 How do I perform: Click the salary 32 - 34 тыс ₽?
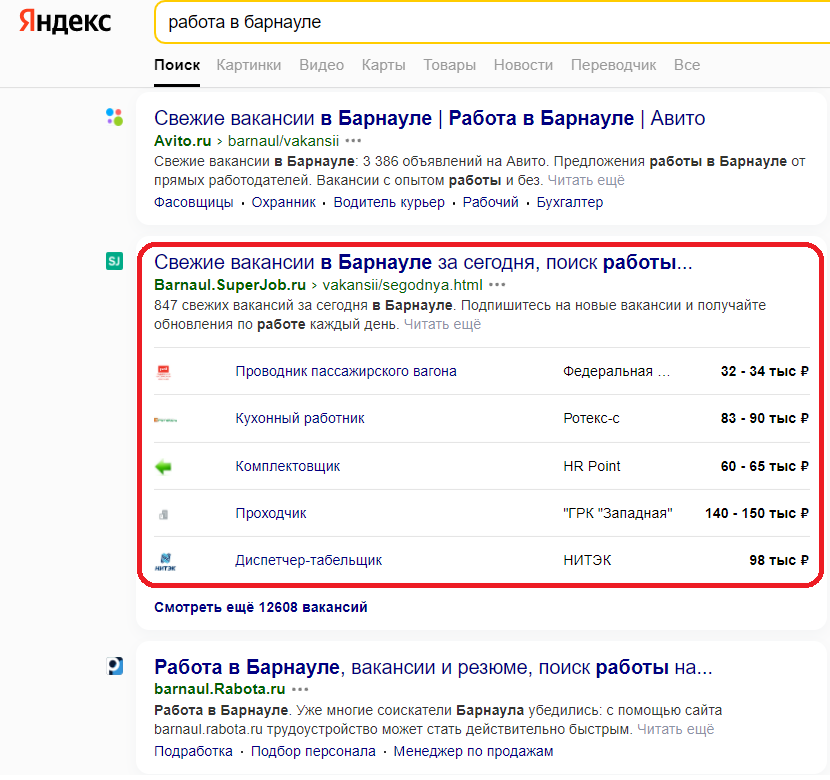pyautogui.click(x=764, y=371)
